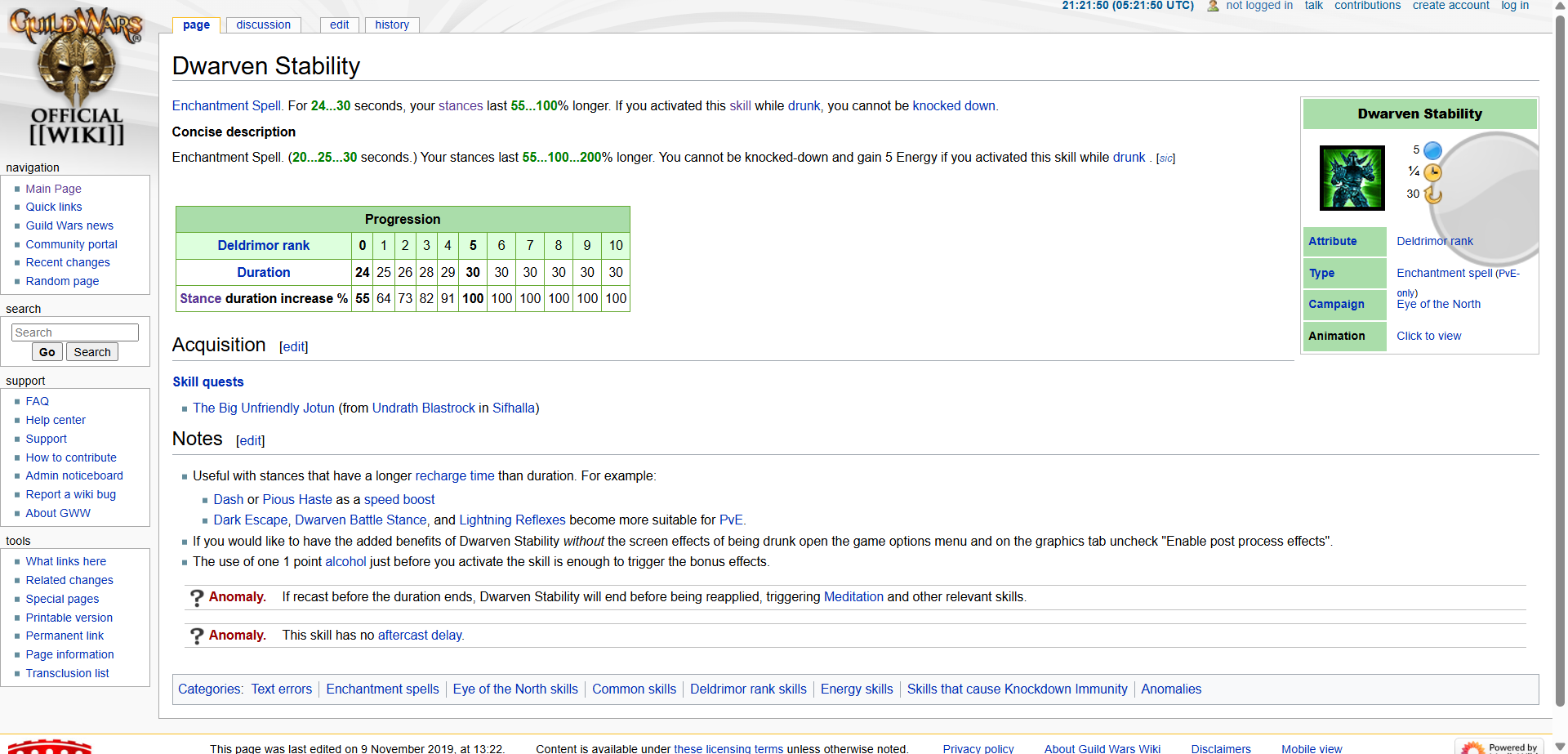Open Anomalies category

pos(1171,689)
